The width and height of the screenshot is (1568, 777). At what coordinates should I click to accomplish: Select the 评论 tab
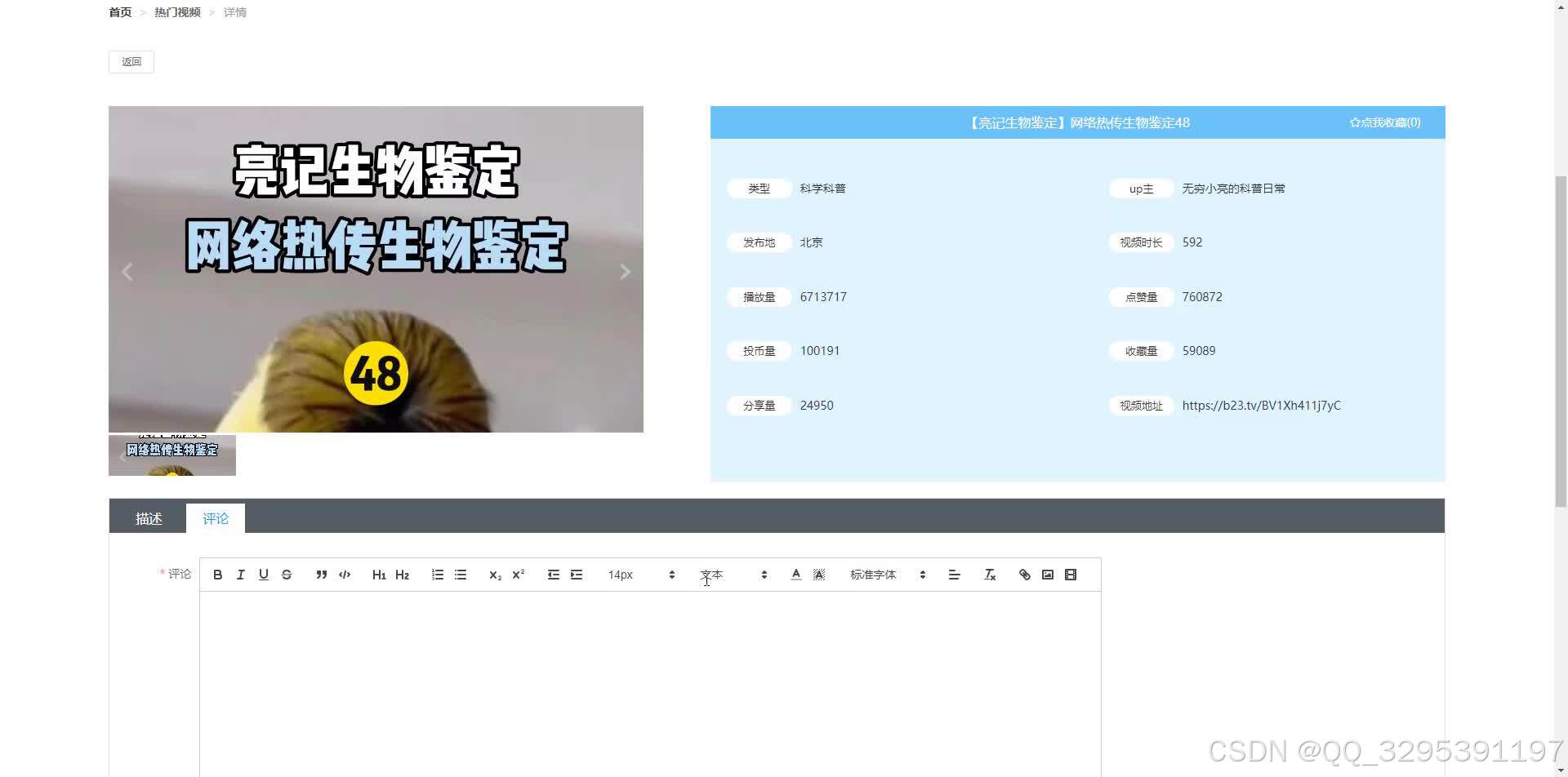216,518
